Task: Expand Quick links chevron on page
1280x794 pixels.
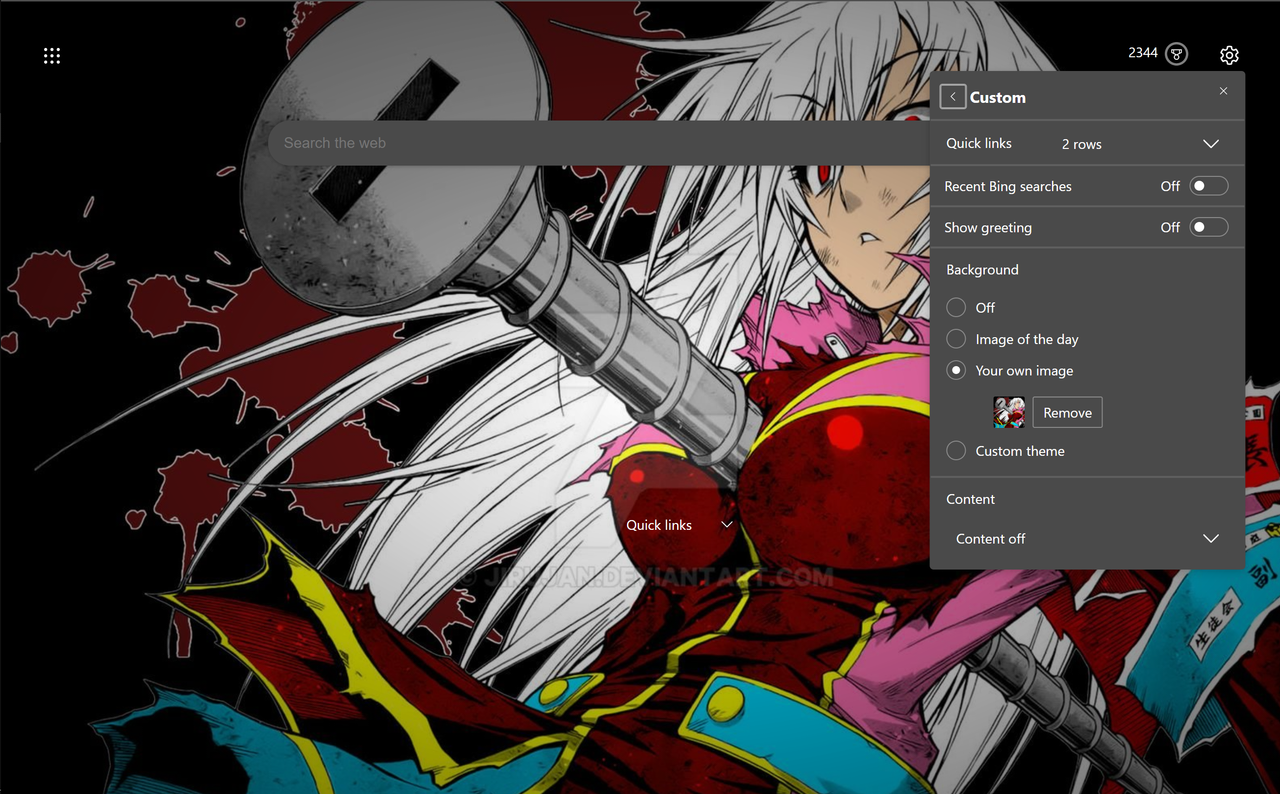Action: pyautogui.click(x=727, y=525)
